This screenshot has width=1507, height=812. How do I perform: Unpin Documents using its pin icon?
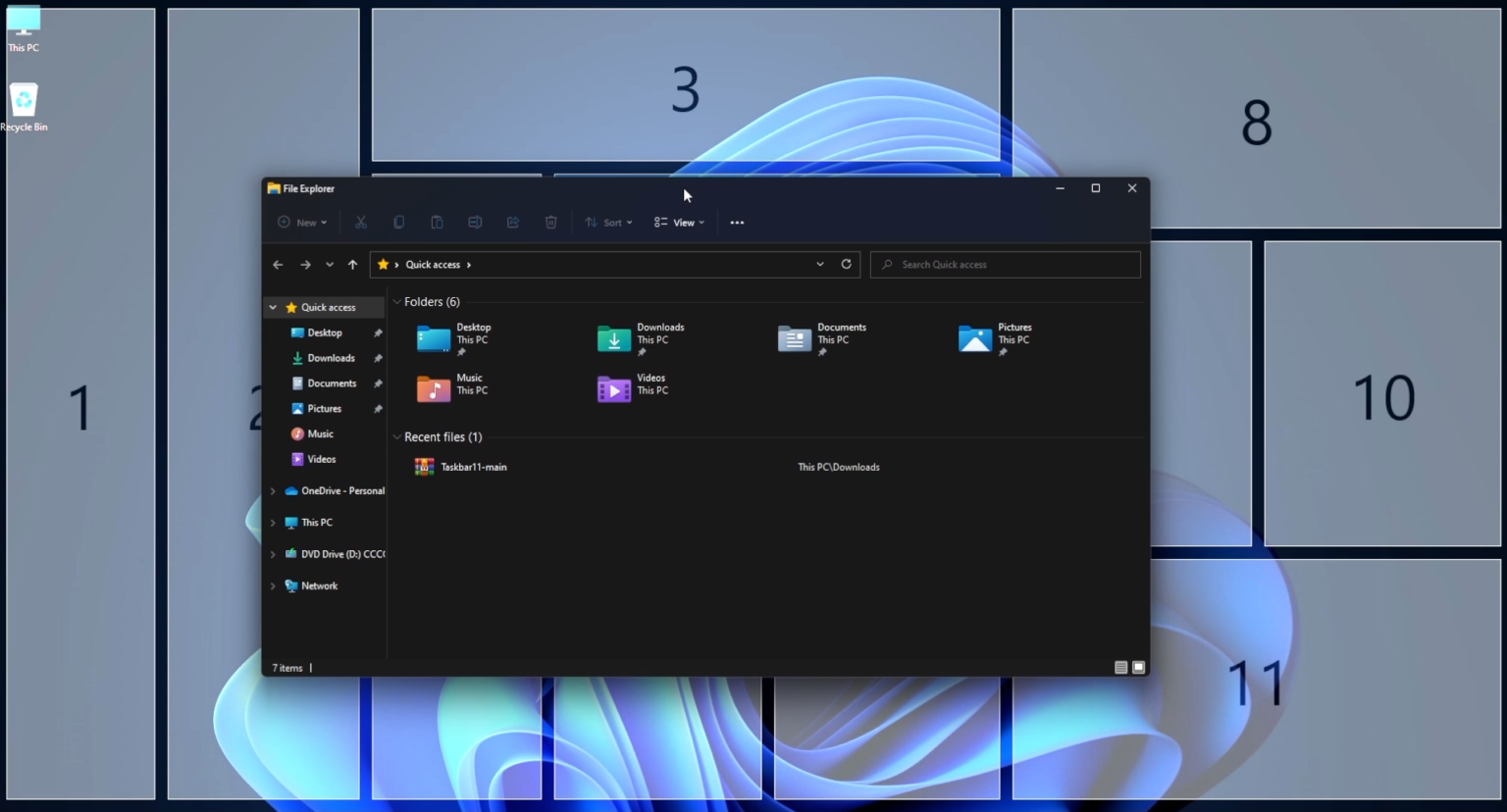click(x=378, y=383)
